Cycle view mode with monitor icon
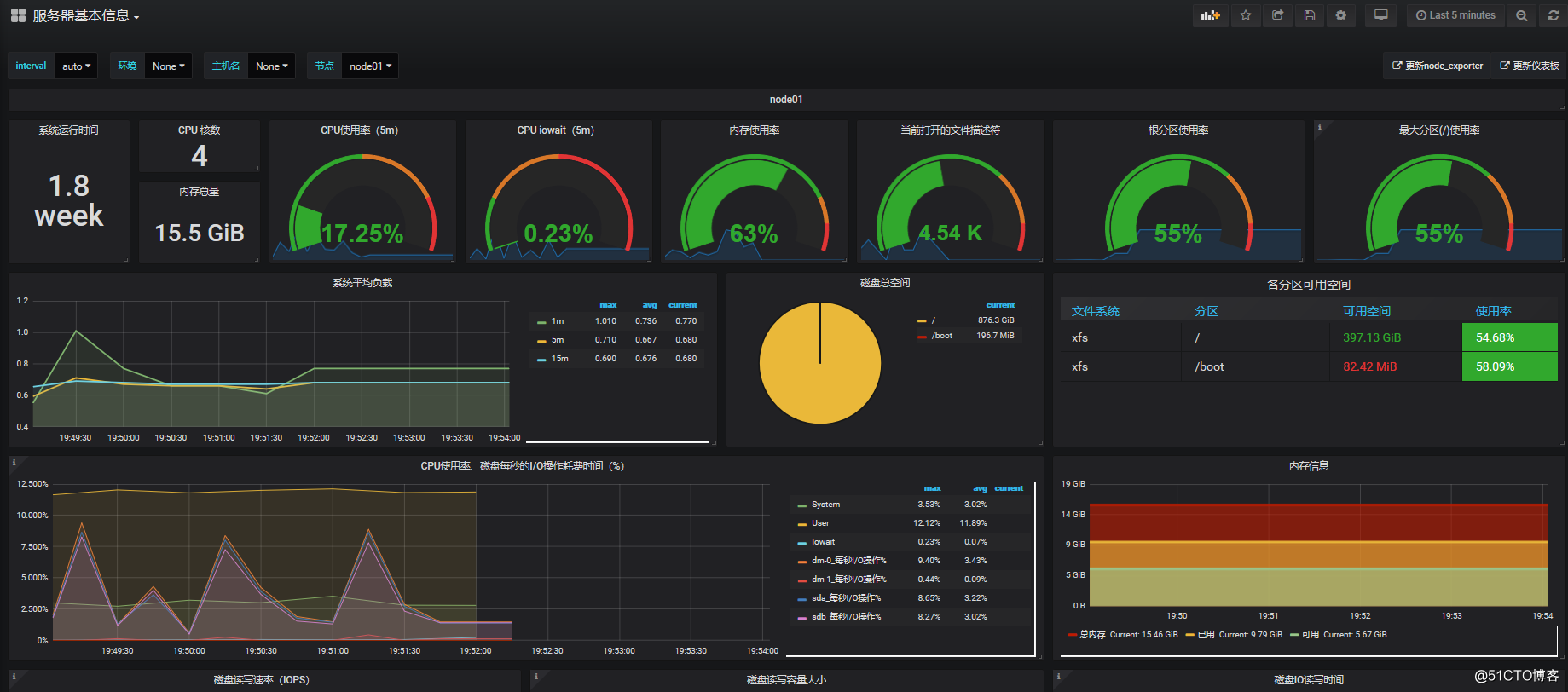This screenshot has width=1568, height=692. pos(1381,15)
